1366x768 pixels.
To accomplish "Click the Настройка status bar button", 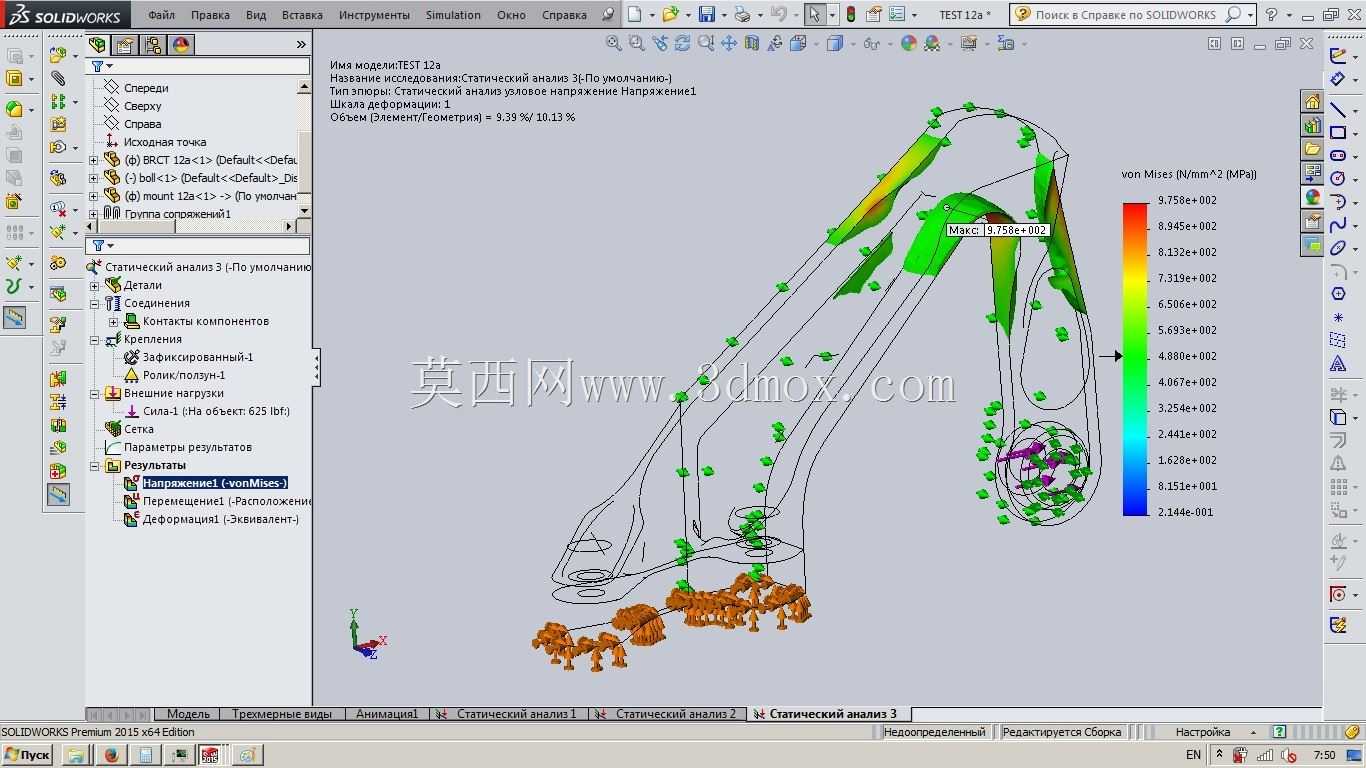I will tap(1203, 732).
